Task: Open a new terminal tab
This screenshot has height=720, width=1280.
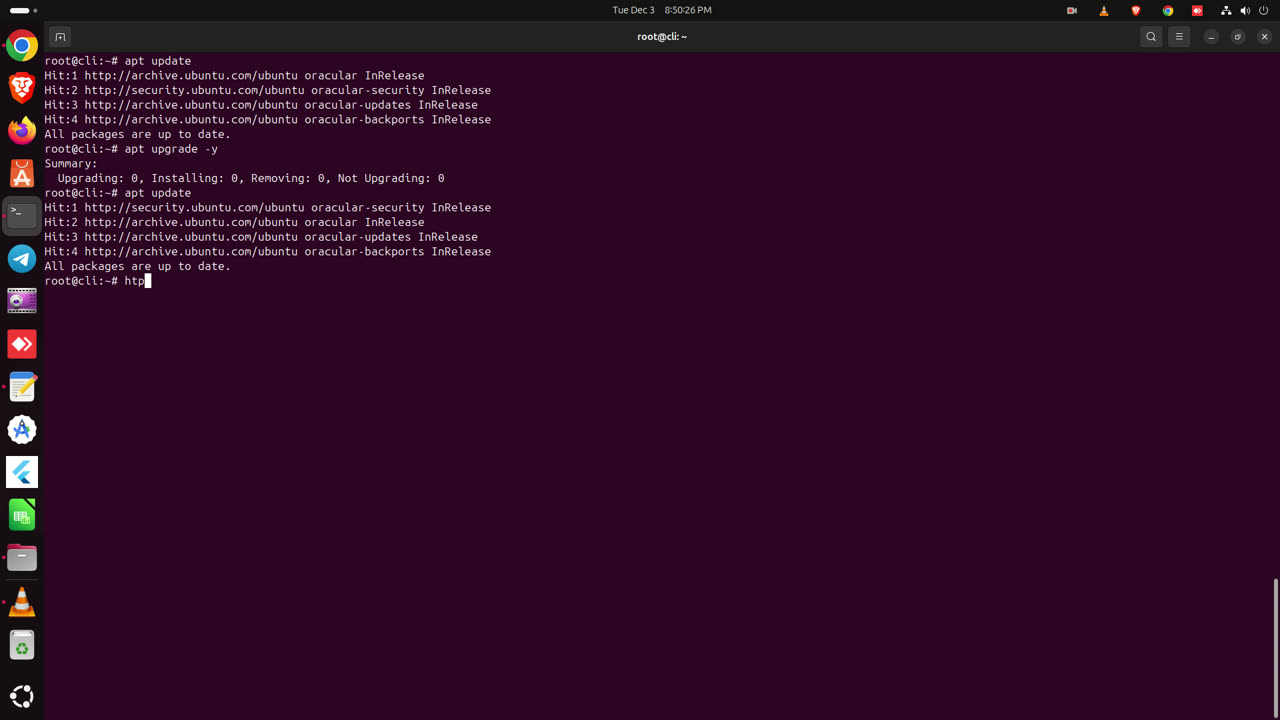Action: pyautogui.click(x=60, y=37)
